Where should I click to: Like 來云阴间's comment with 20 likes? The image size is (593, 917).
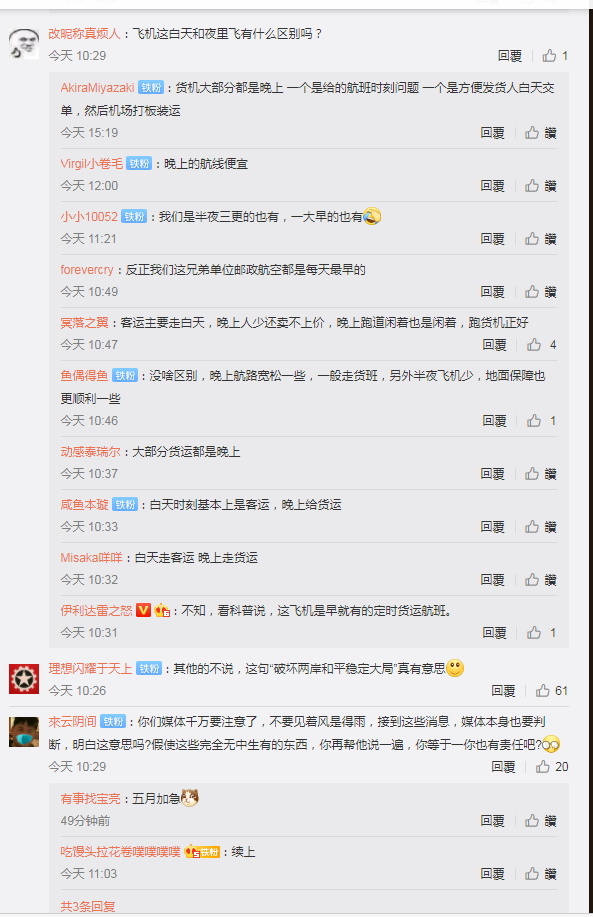pos(551,767)
